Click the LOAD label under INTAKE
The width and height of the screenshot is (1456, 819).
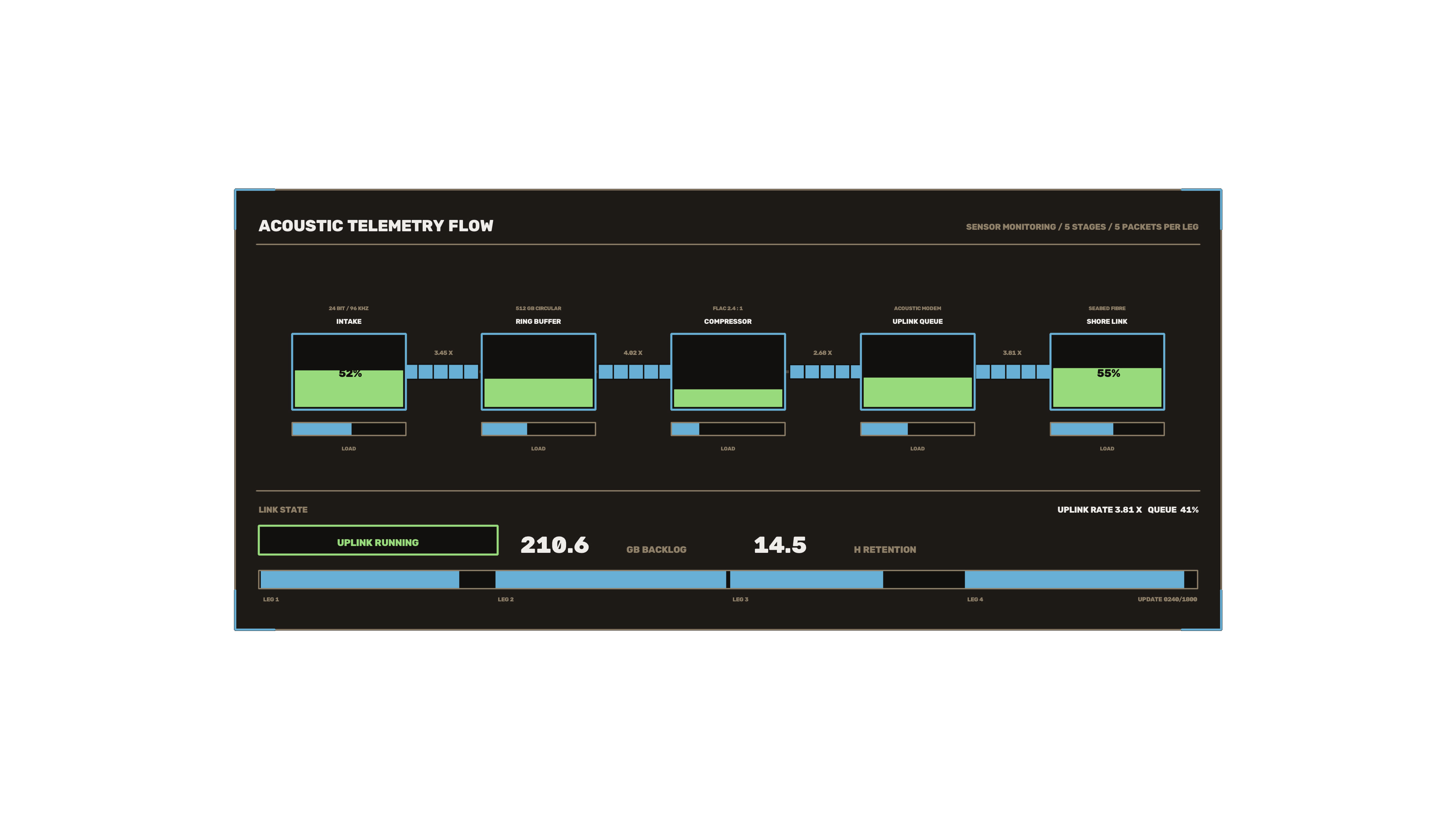click(349, 448)
